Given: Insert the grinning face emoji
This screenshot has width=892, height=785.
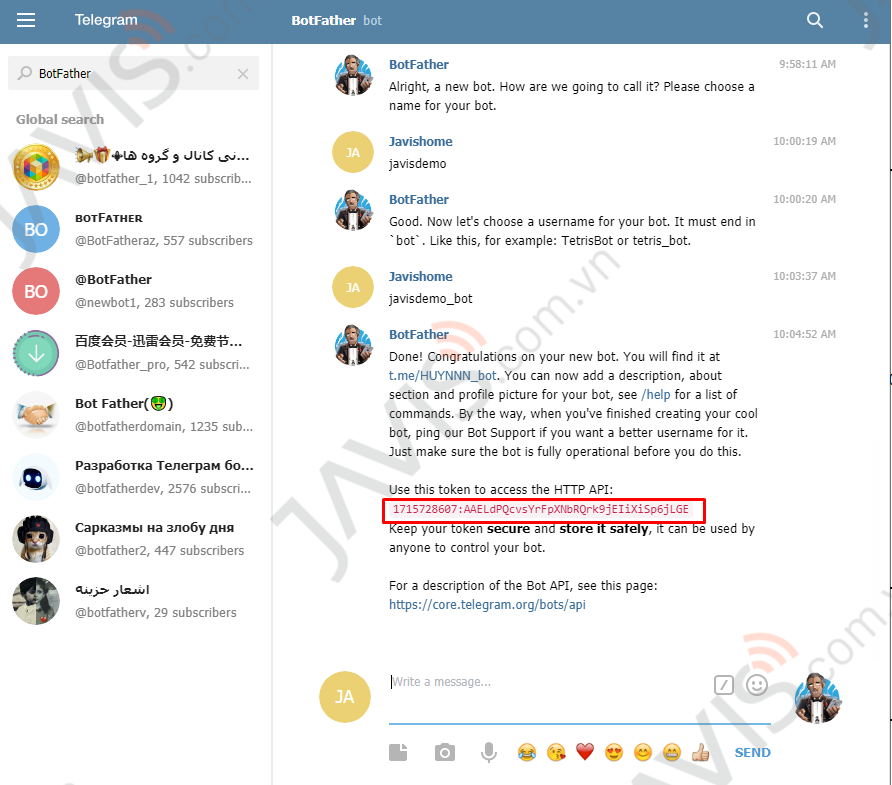Looking at the screenshot, I should (x=672, y=753).
